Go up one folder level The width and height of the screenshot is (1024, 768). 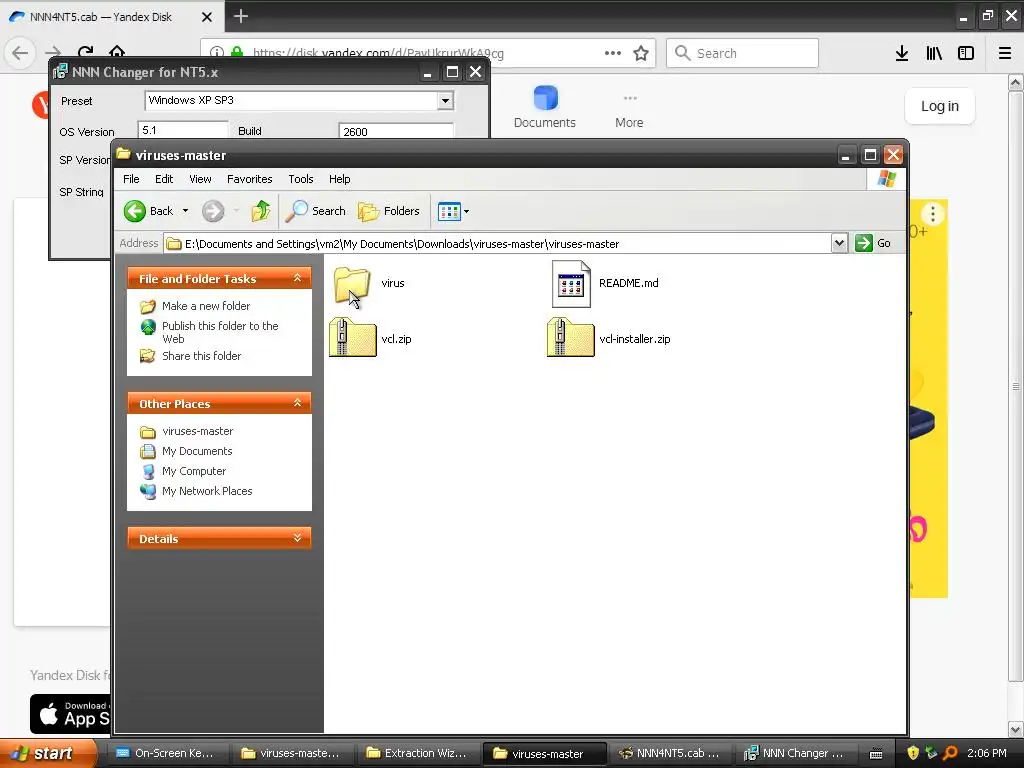pos(261,211)
